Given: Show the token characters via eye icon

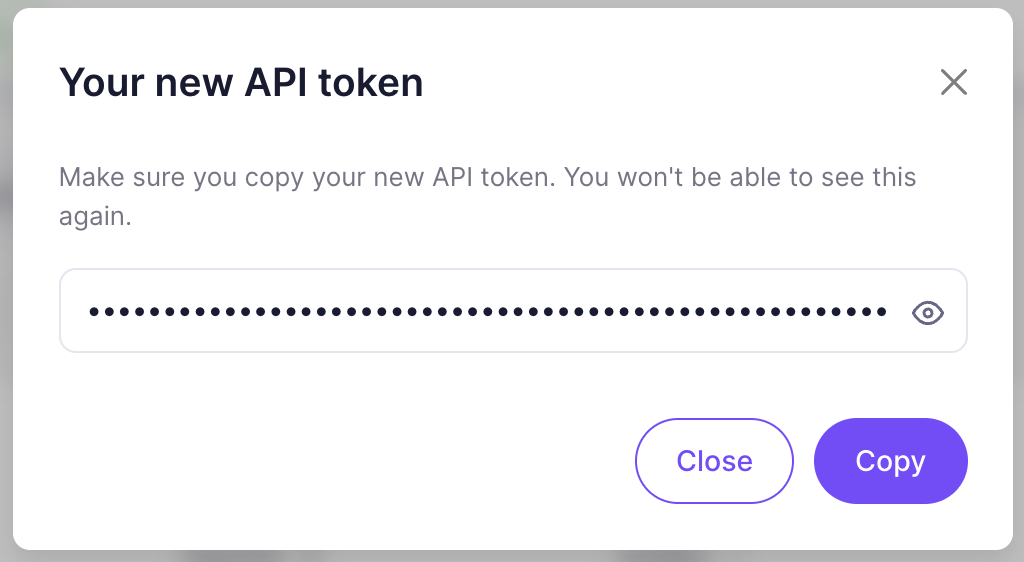Looking at the screenshot, I should (x=928, y=312).
